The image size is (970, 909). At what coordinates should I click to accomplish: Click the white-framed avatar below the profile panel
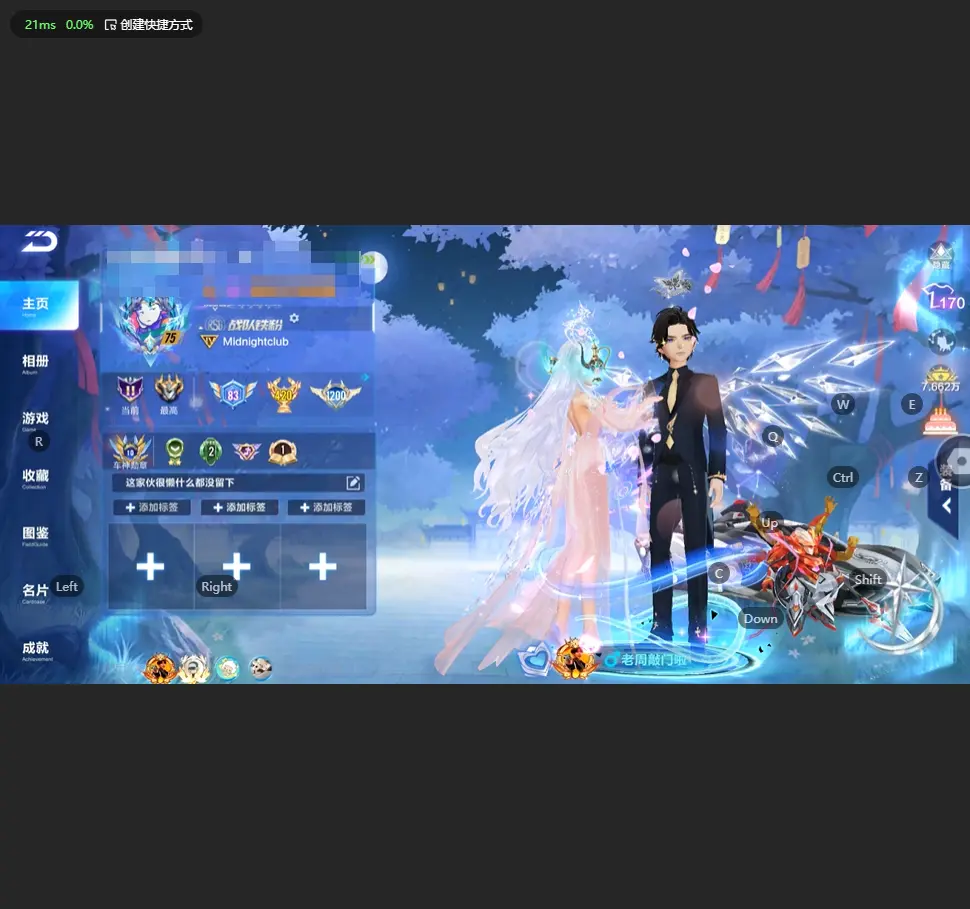tap(194, 668)
